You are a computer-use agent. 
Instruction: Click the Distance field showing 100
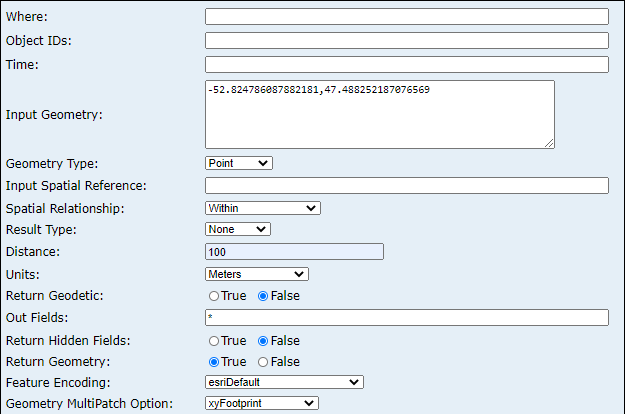point(293,252)
